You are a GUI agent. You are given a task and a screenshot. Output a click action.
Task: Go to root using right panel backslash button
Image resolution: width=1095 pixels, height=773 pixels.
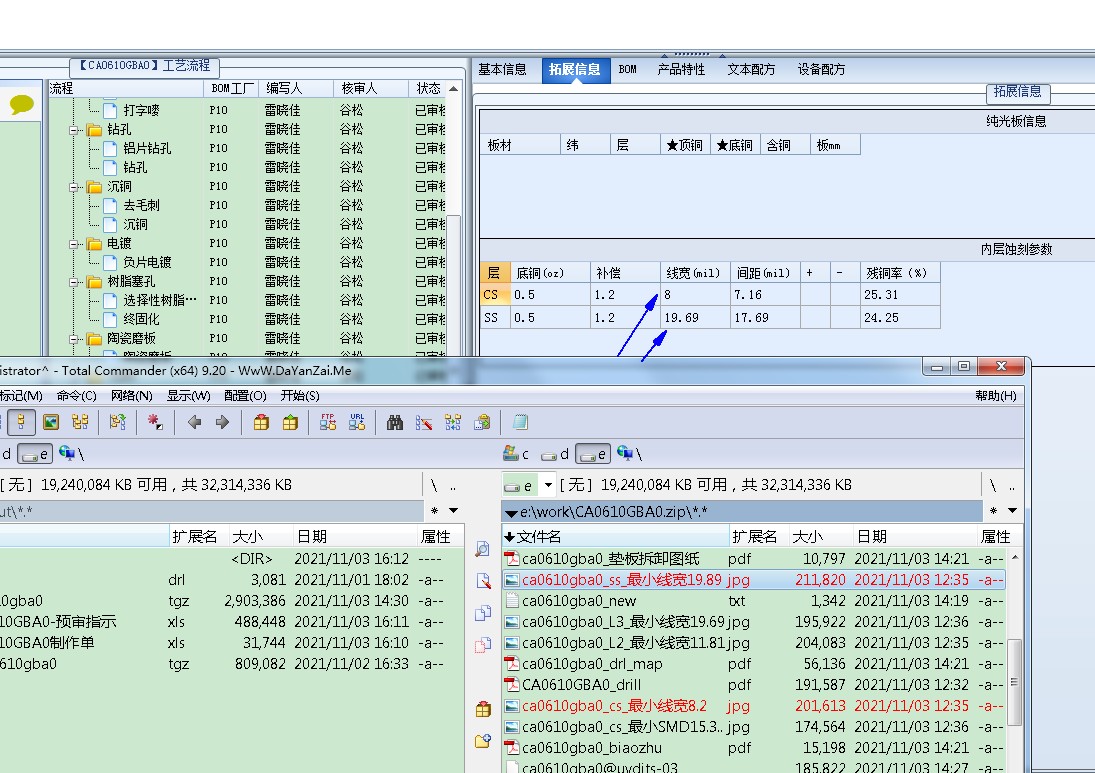click(993, 485)
